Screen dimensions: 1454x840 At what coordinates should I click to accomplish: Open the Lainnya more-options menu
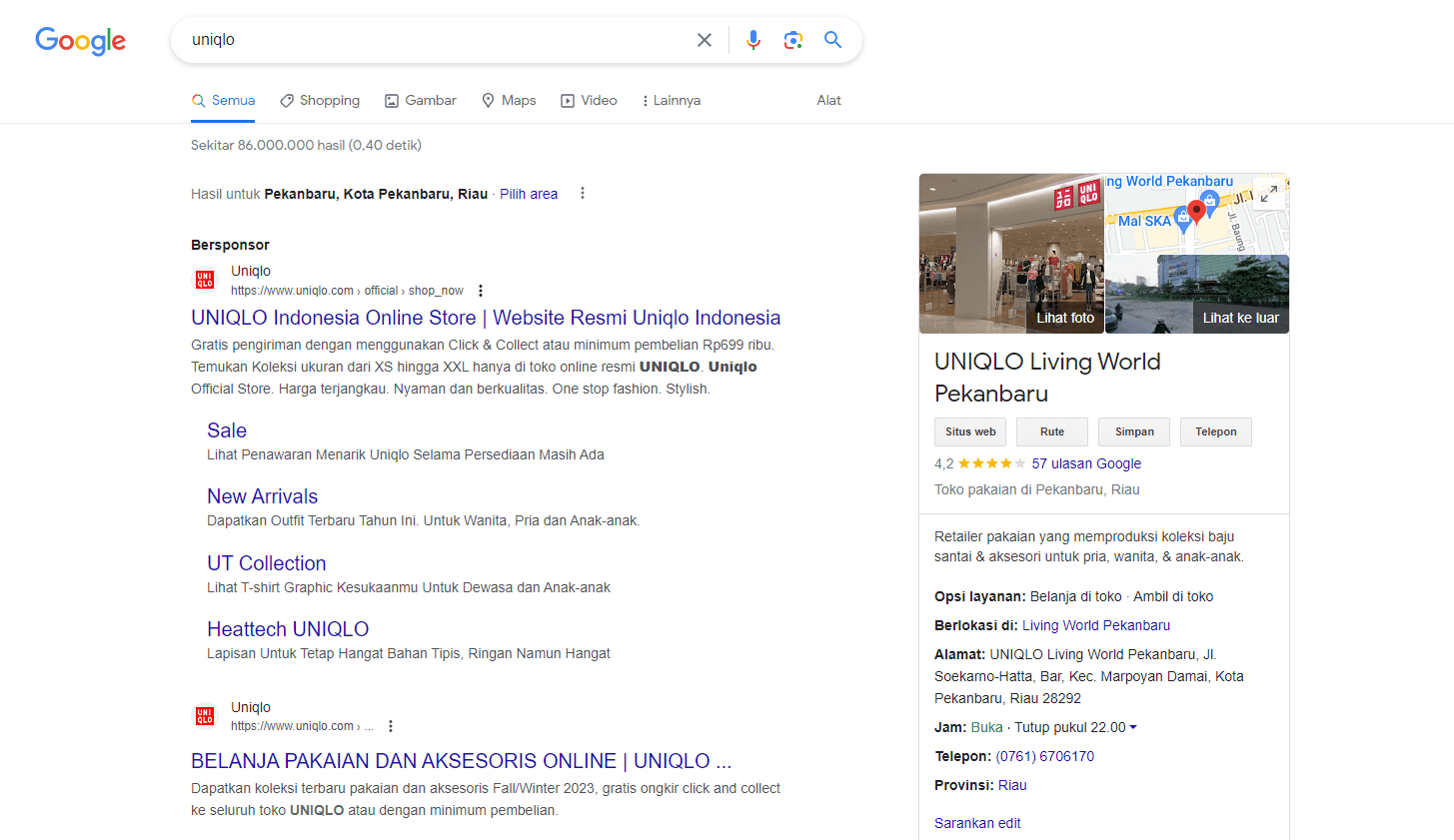pyautogui.click(x=671, y=101)
